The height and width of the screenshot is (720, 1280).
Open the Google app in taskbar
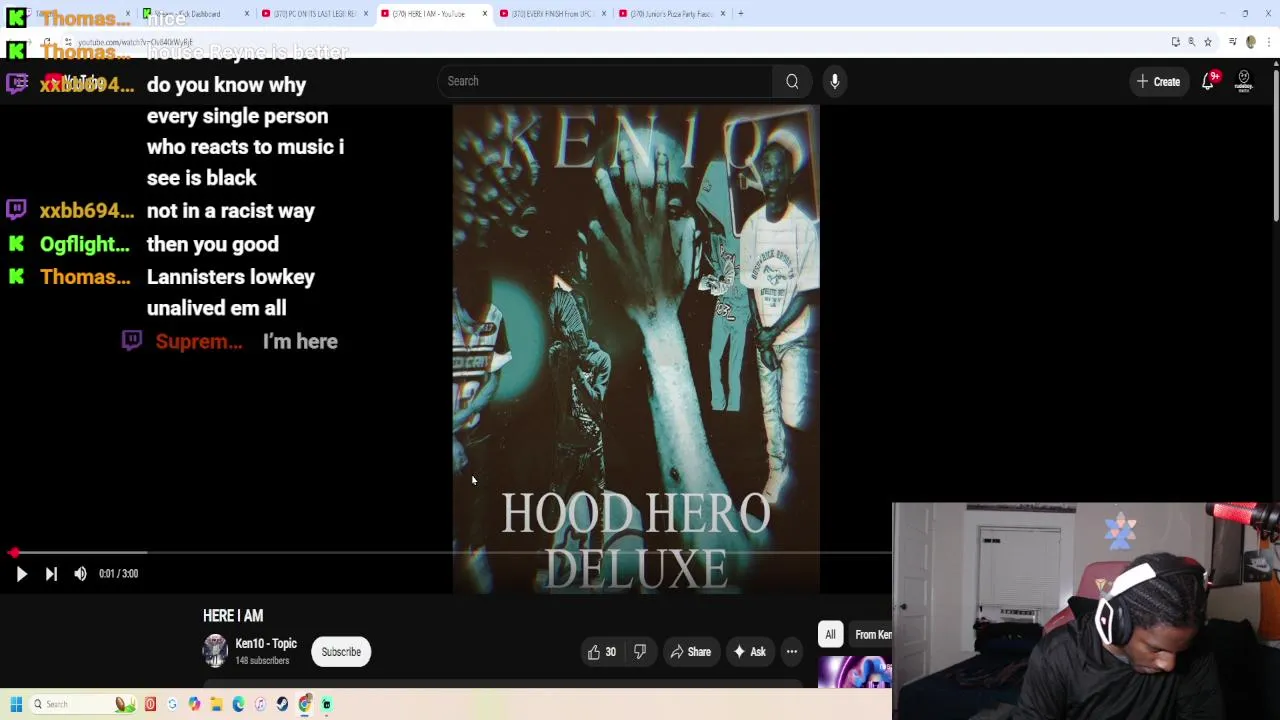(172, 705)
